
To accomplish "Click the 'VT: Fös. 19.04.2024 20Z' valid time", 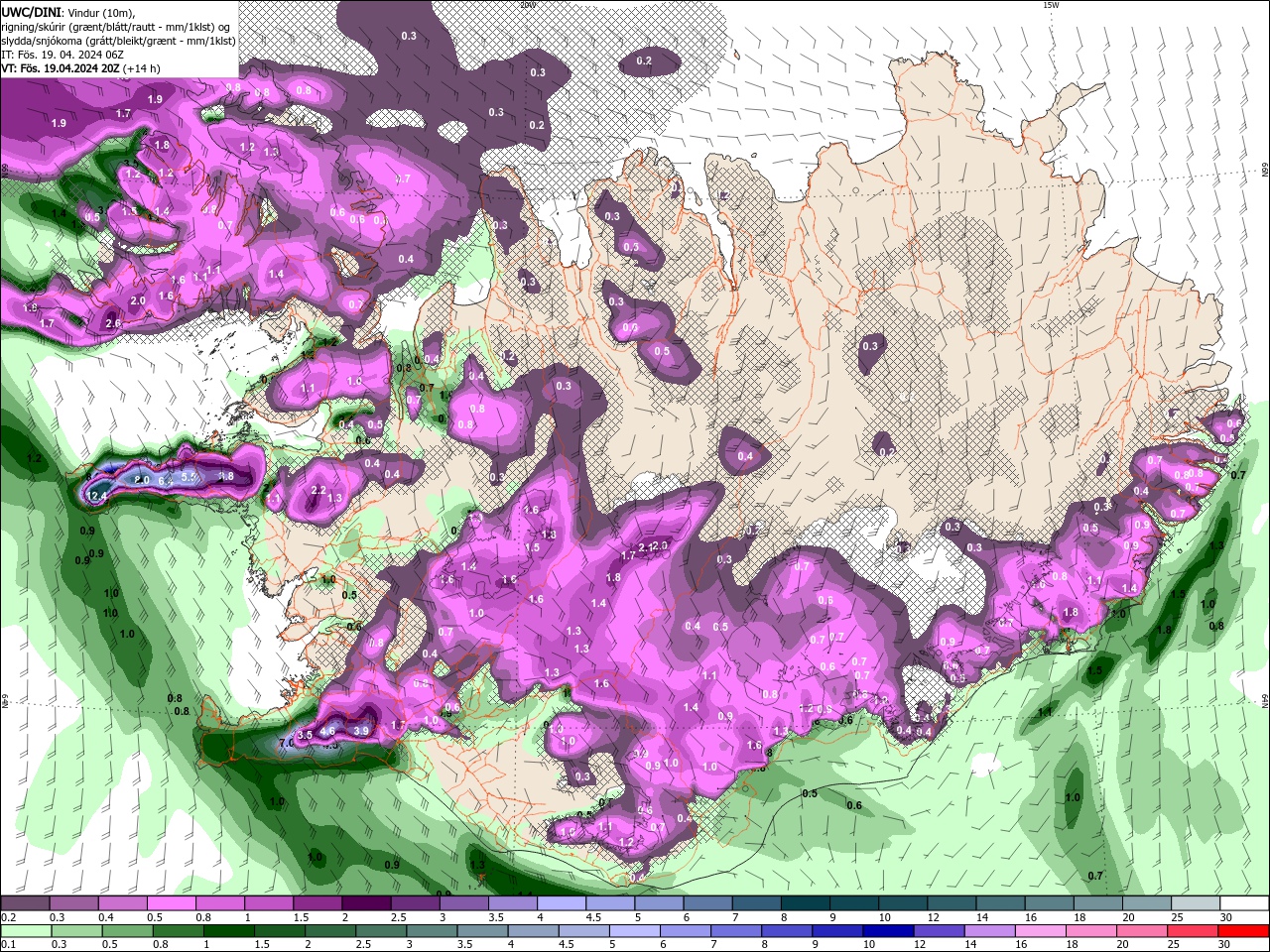I will tap(61, 68).
